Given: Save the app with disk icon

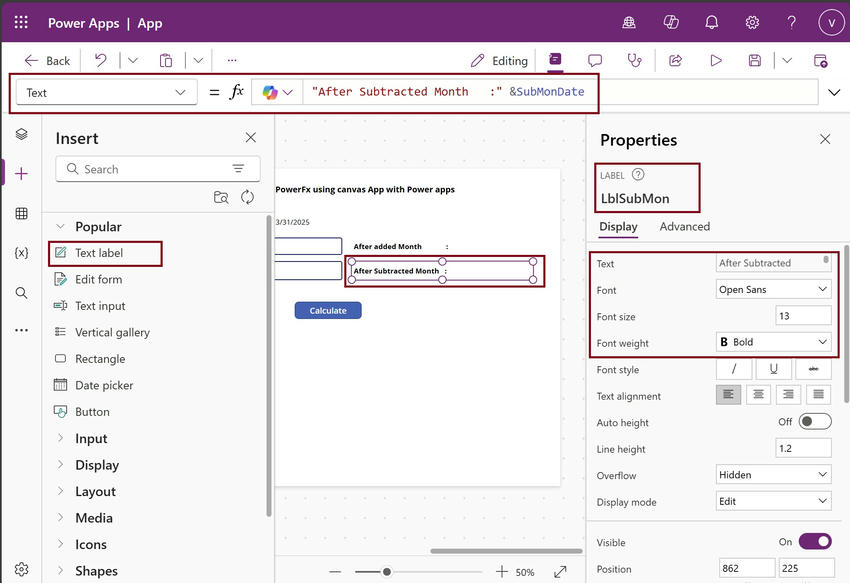Looking at the screenshot, I should (x=755, y=60).
